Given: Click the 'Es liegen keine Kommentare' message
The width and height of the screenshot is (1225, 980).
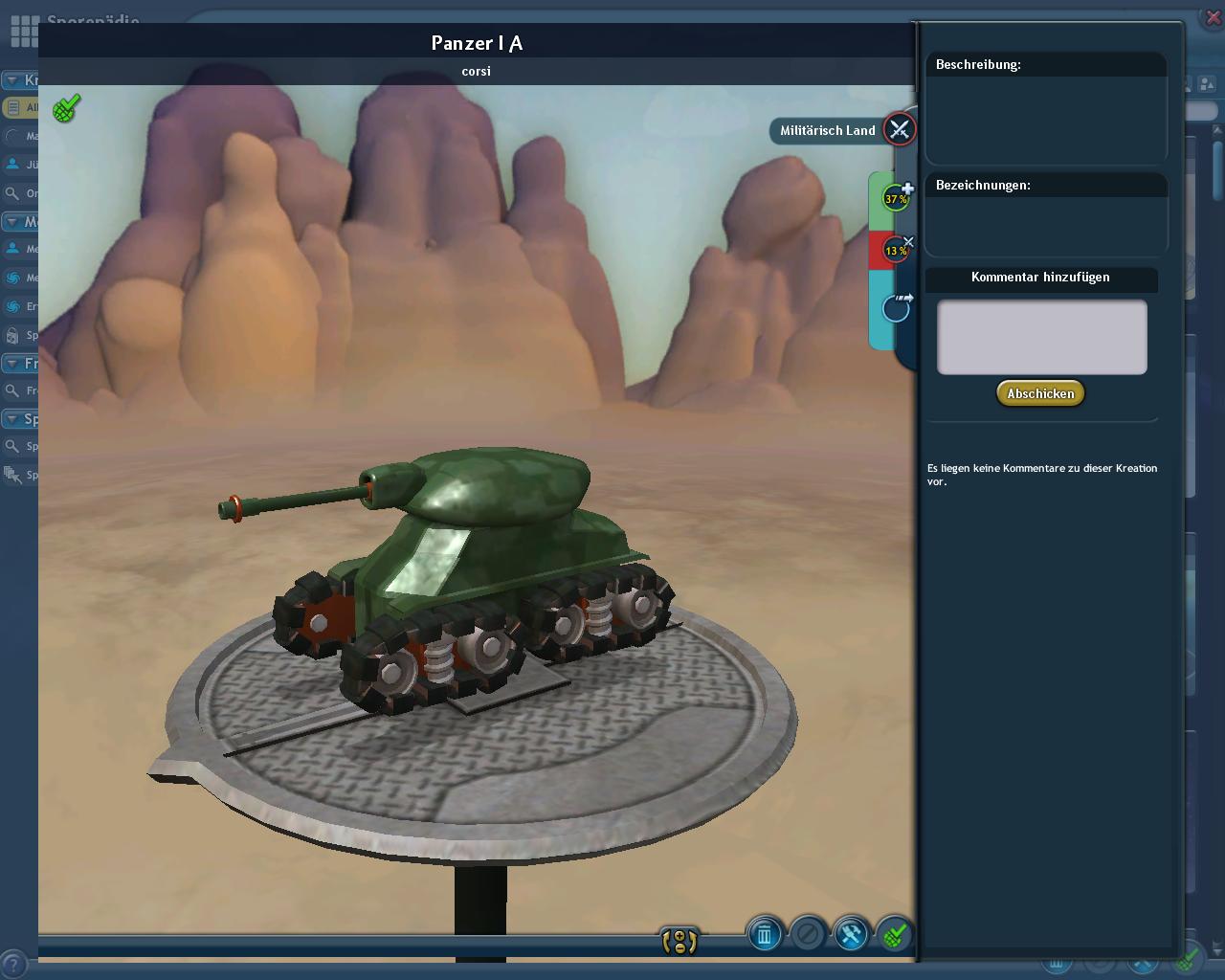Looking at the screenshot, I should tap(1042, 475).
